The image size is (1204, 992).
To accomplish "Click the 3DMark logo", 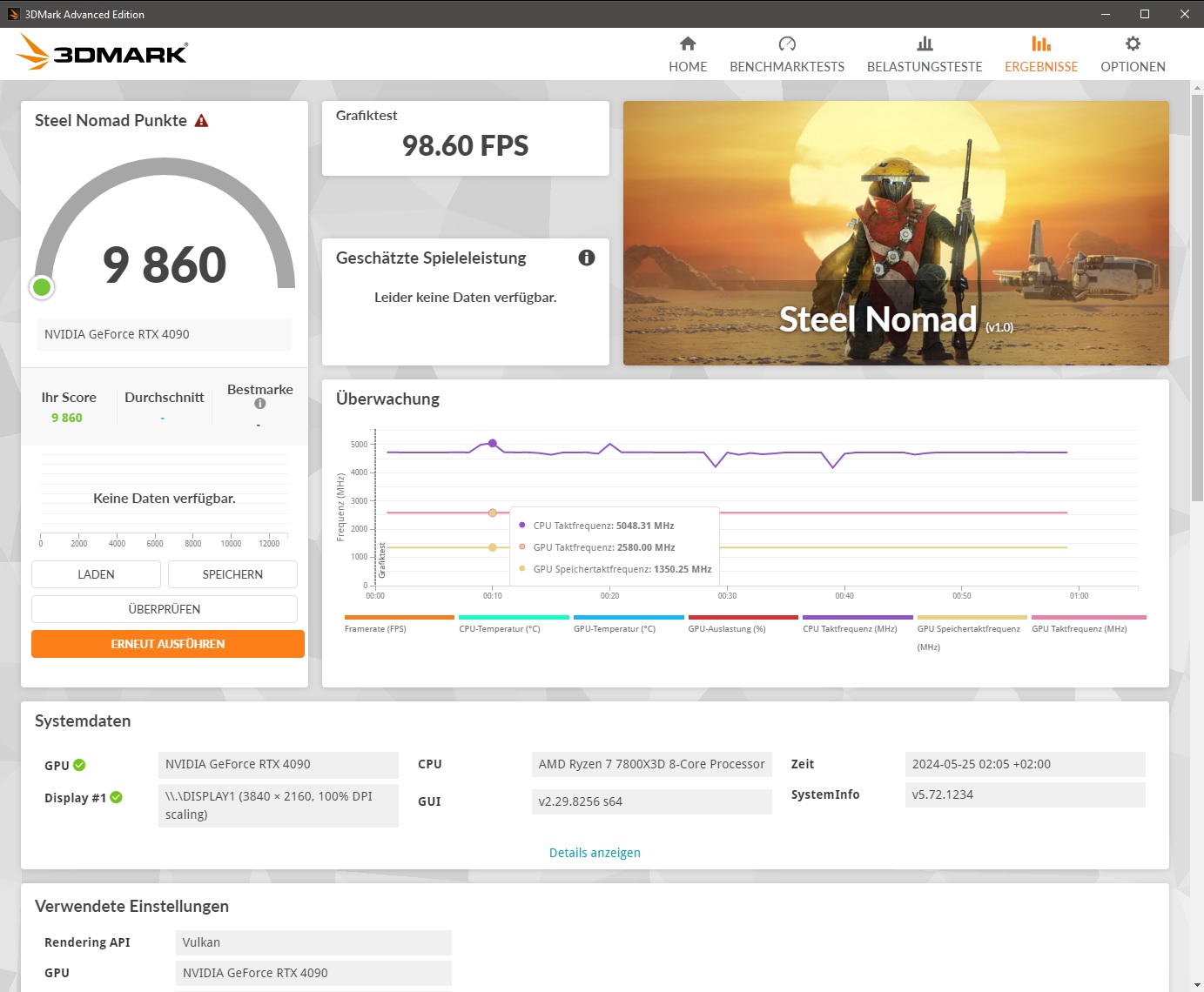I will click(x=102, y=52).
